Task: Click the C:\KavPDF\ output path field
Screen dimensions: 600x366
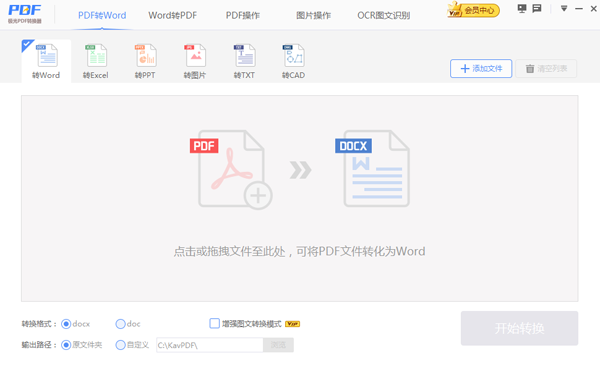Action: [x=210, y=345]
